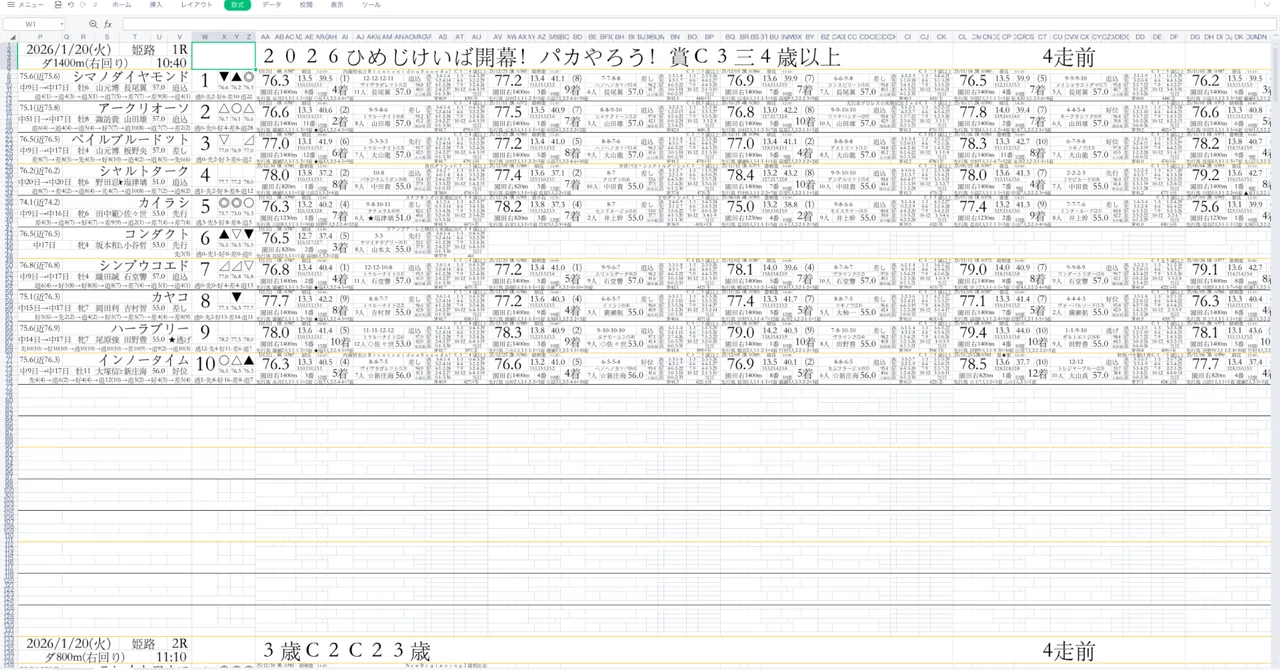Screen dimensions: 1280x670
Task: Go to the レイアウト tab
Action: coord(196,5)
